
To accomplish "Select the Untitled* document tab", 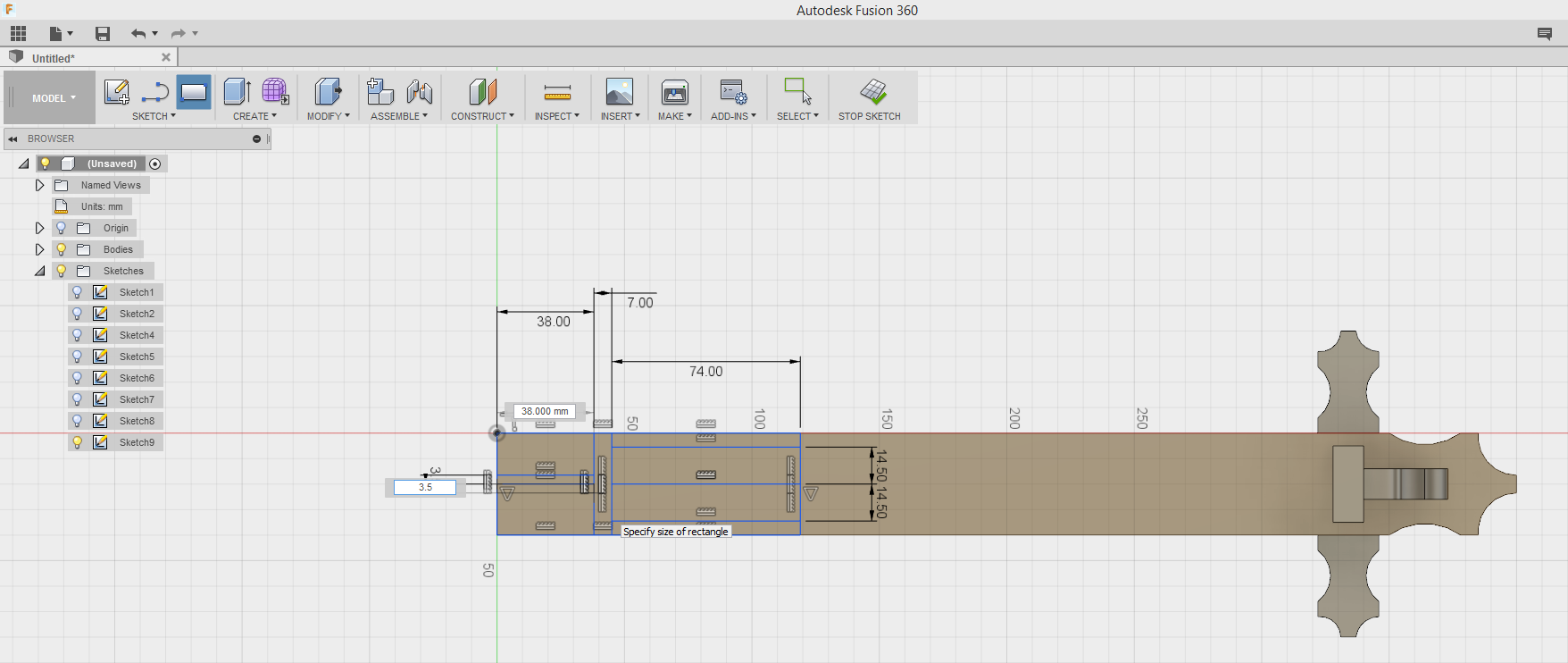I will coord(89,58).
